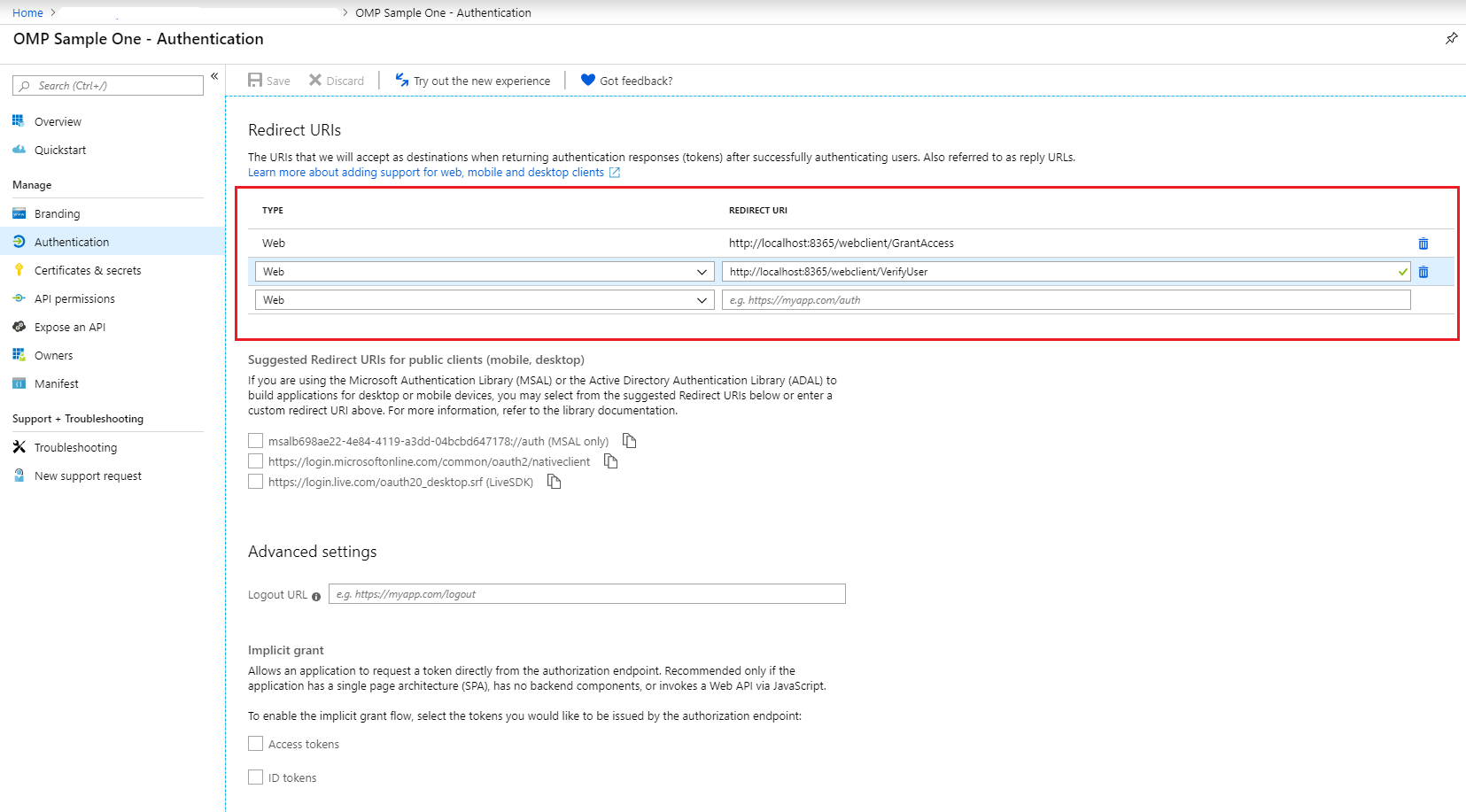The image size is (1466, 812).
Task: Click the external link icon after Learn more
Action: point(615,173)
